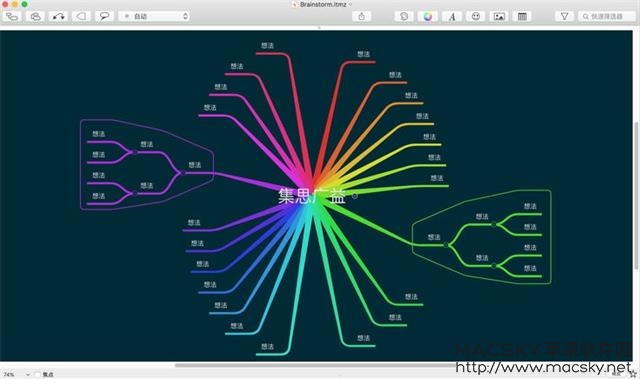Click the horizontal scrollbar at canvas bottom

[x=314, y=365]
